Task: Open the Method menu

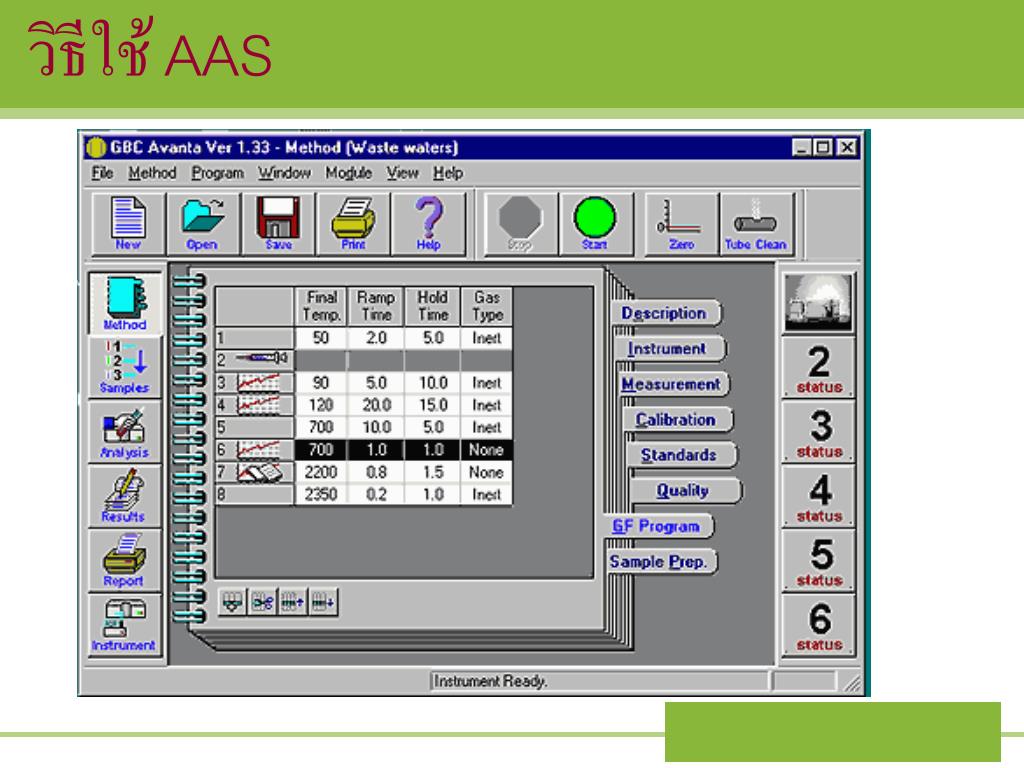Action: pyautogui.click(x=152, y=173)
